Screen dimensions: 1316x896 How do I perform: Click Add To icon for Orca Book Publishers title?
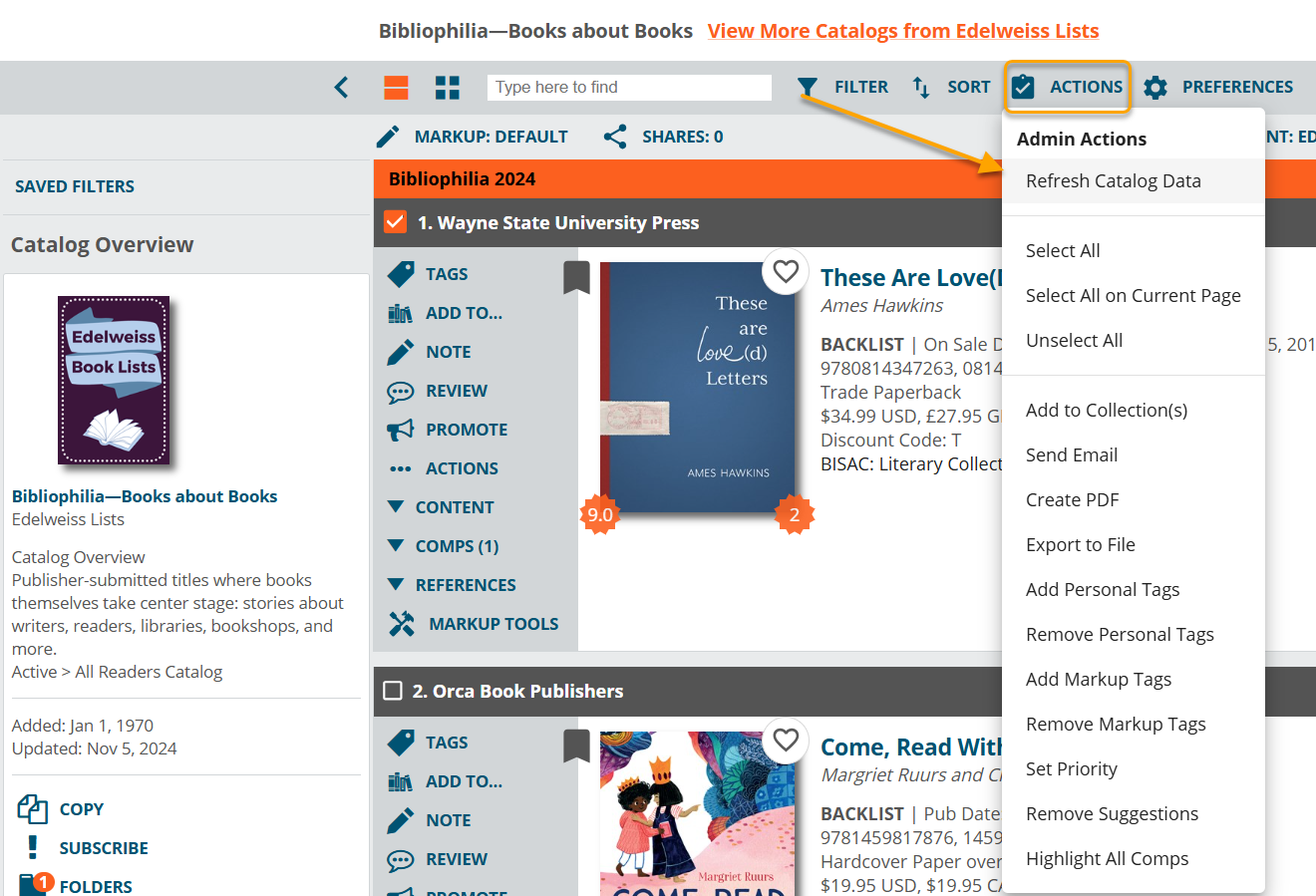(x=401, y=781)
